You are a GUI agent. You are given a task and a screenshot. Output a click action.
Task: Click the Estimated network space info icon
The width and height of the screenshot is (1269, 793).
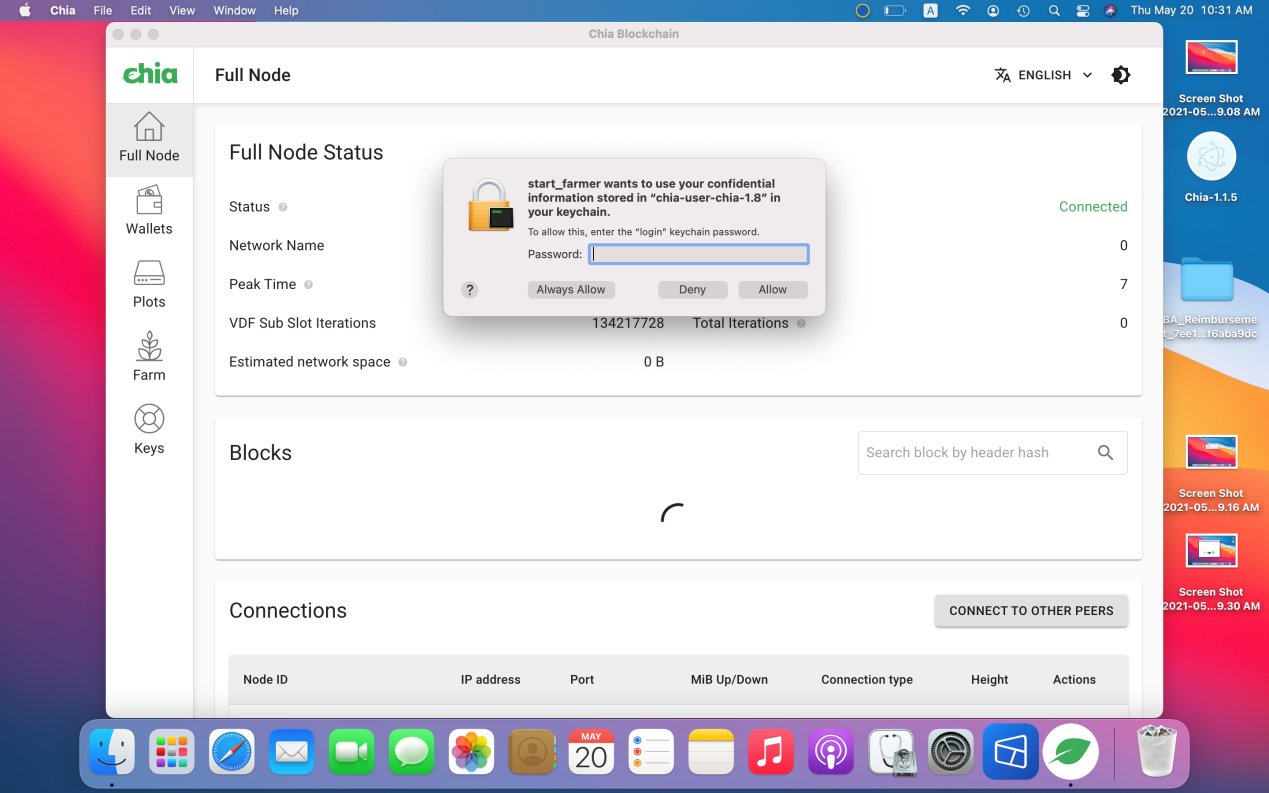[403, 362]
